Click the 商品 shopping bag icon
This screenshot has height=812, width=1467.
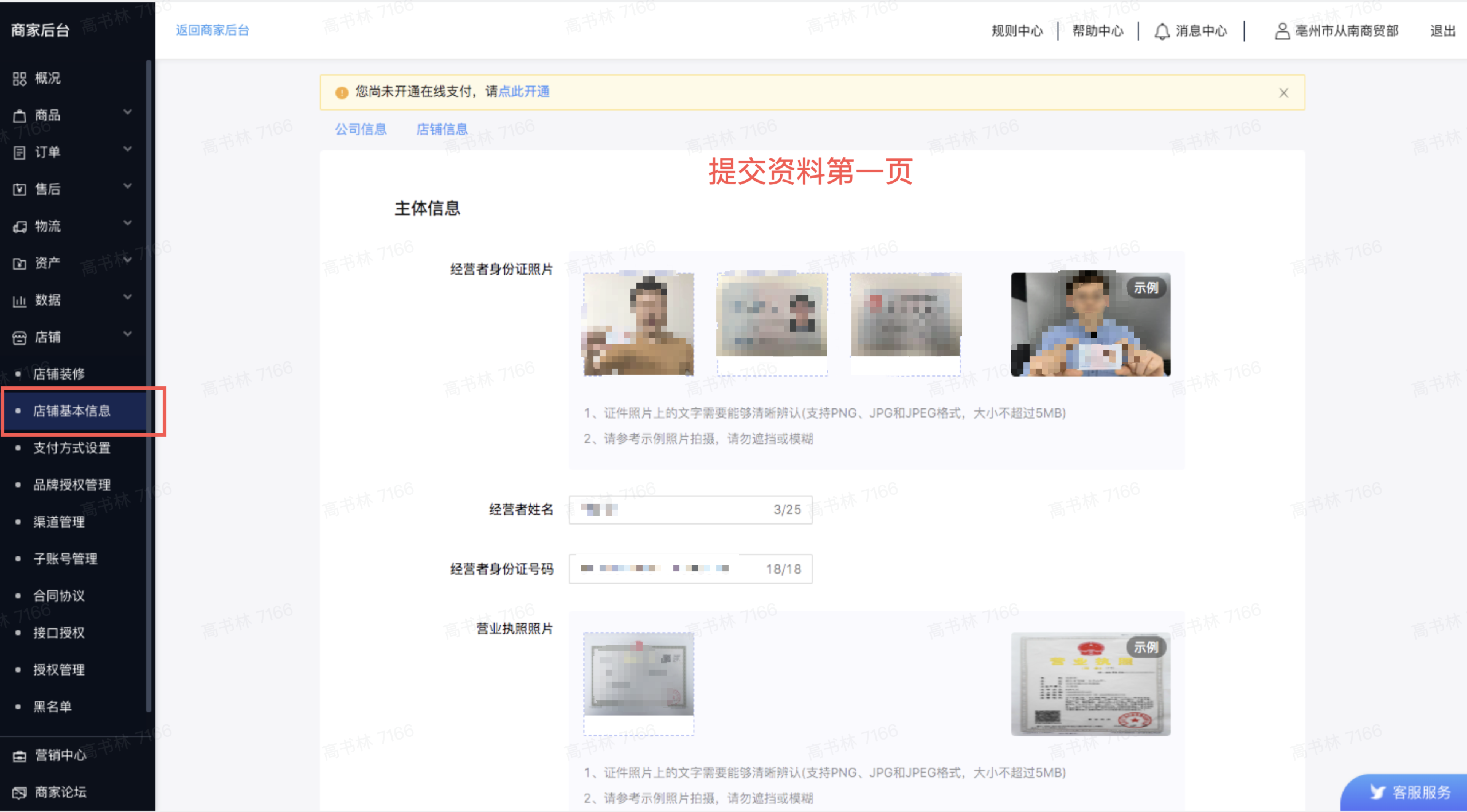tap(19, 115)
